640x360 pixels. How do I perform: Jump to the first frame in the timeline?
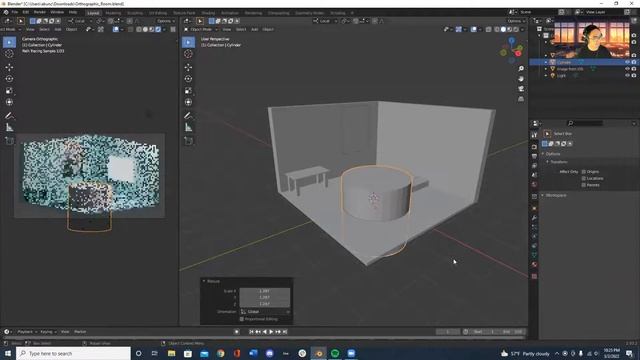point(251,332)
